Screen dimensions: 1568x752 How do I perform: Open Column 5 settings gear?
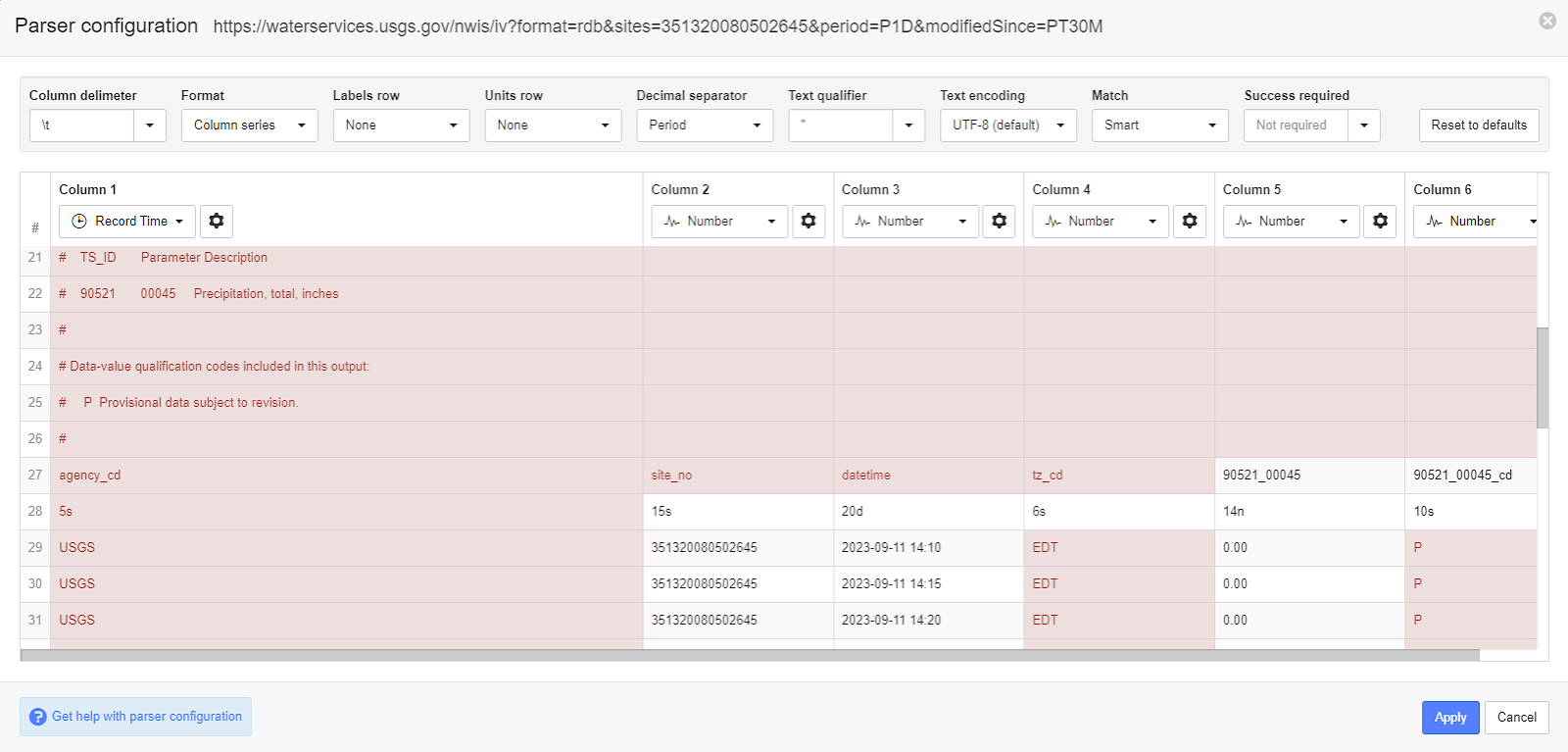pos(1380,222)
